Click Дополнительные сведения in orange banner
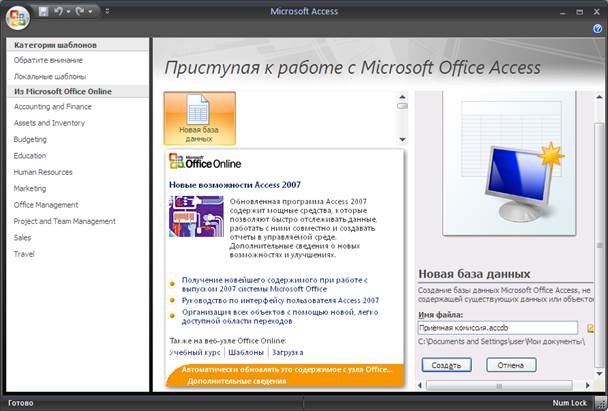 (x=237, y=381)
